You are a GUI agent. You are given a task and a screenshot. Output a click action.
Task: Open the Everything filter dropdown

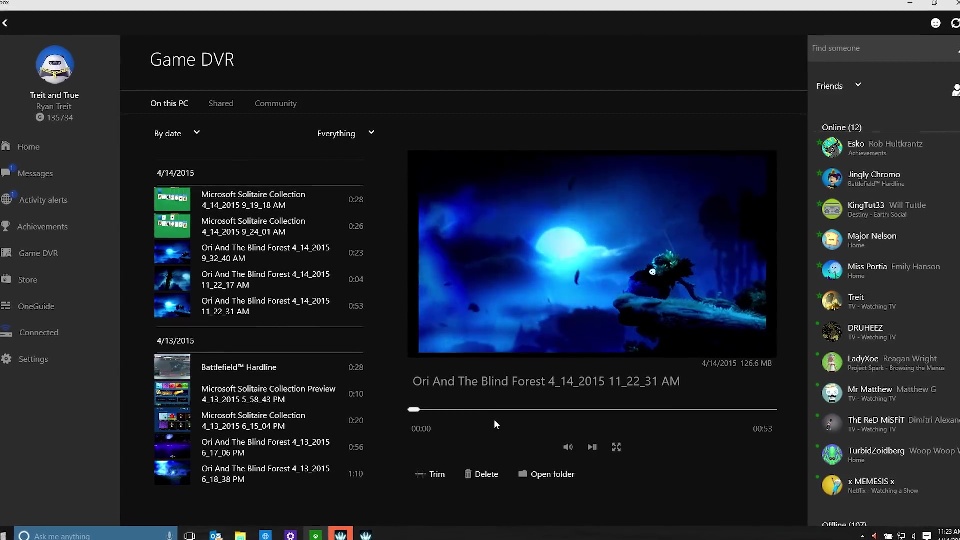pos(346,133)
